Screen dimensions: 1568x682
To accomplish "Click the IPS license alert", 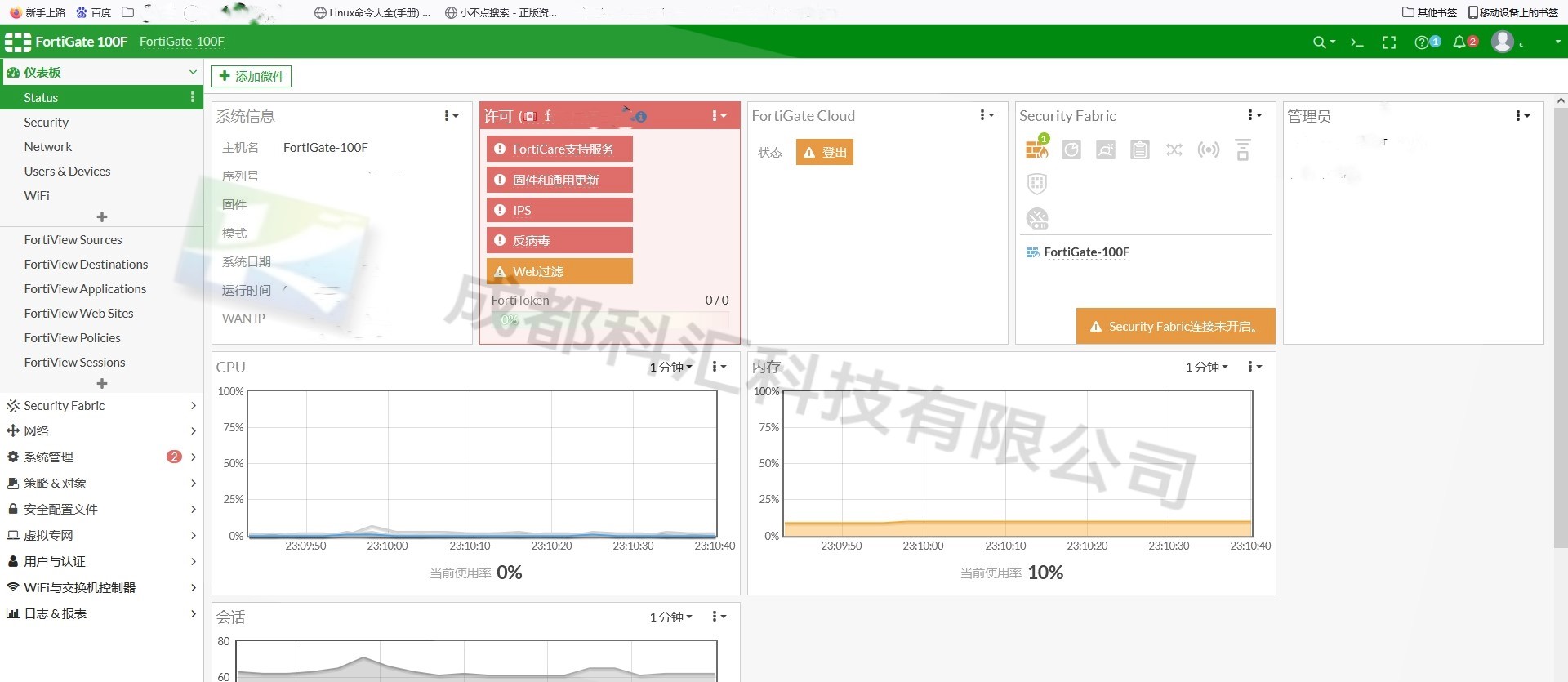I will click(x=559, y=210).
